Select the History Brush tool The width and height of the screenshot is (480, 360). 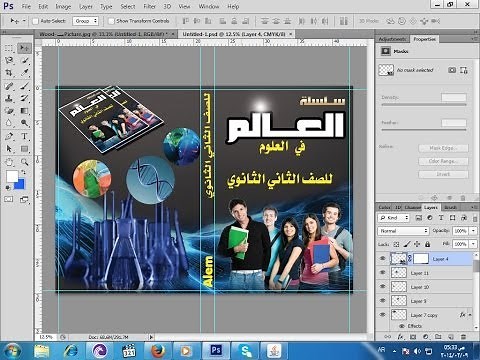(x=24, y=98)
